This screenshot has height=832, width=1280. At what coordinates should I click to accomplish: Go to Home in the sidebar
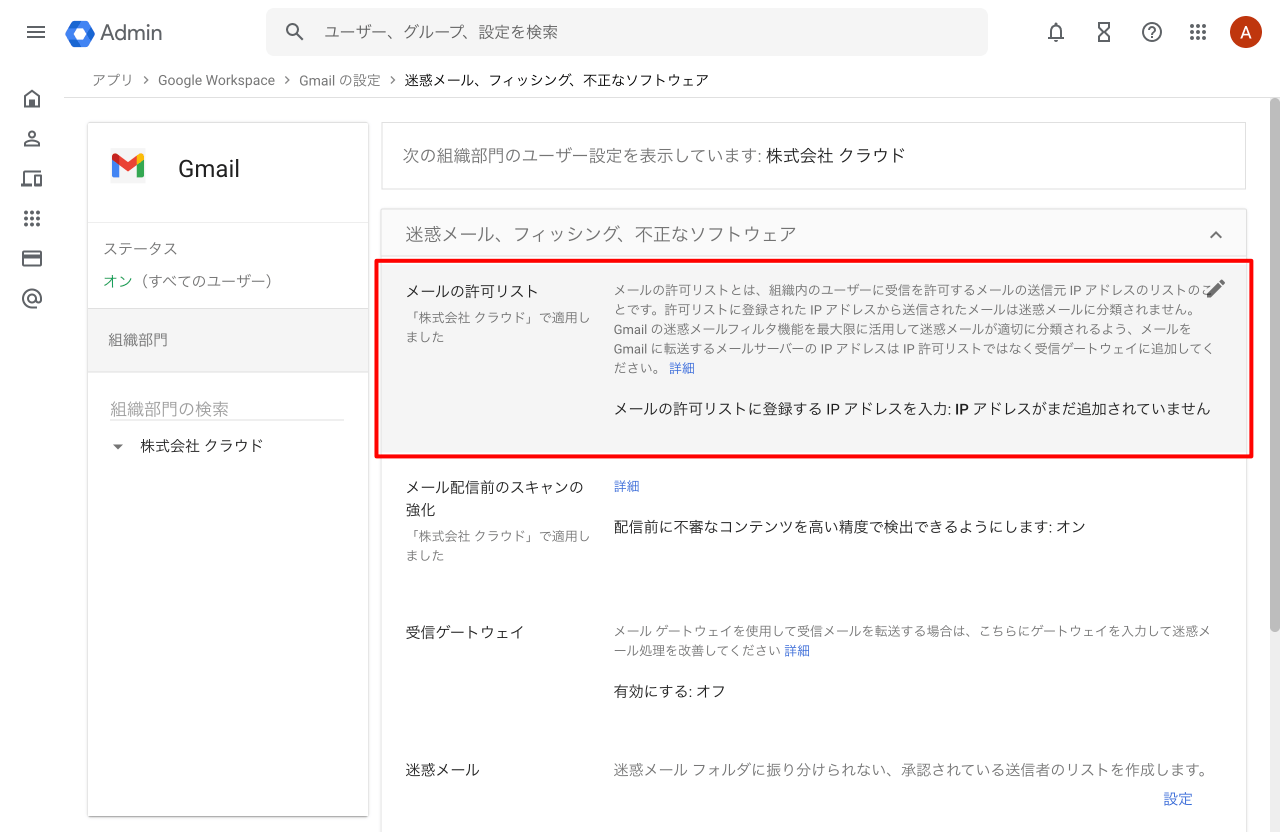(32, 99)
